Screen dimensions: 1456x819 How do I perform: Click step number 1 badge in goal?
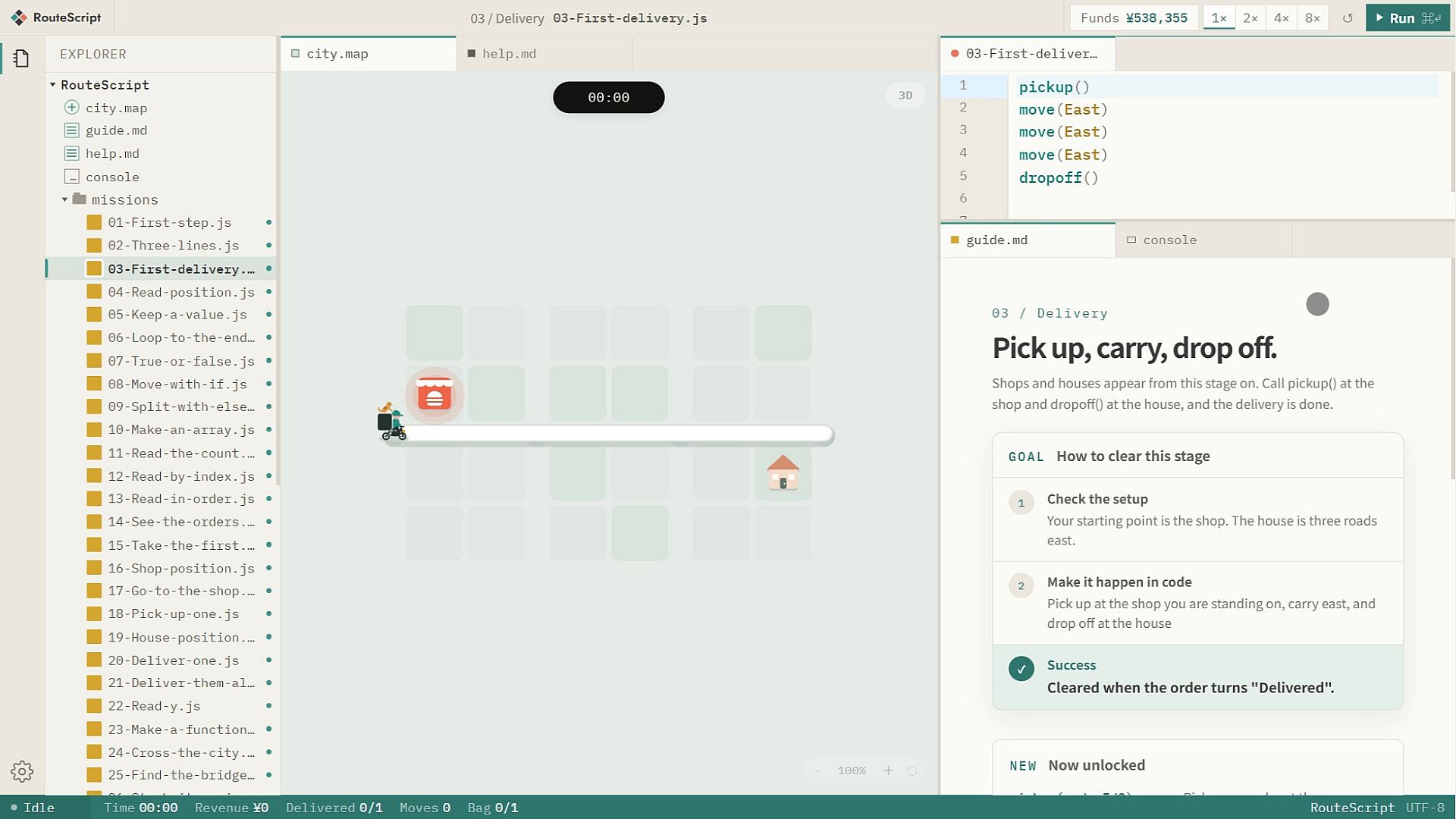[x=1021, y=502]
